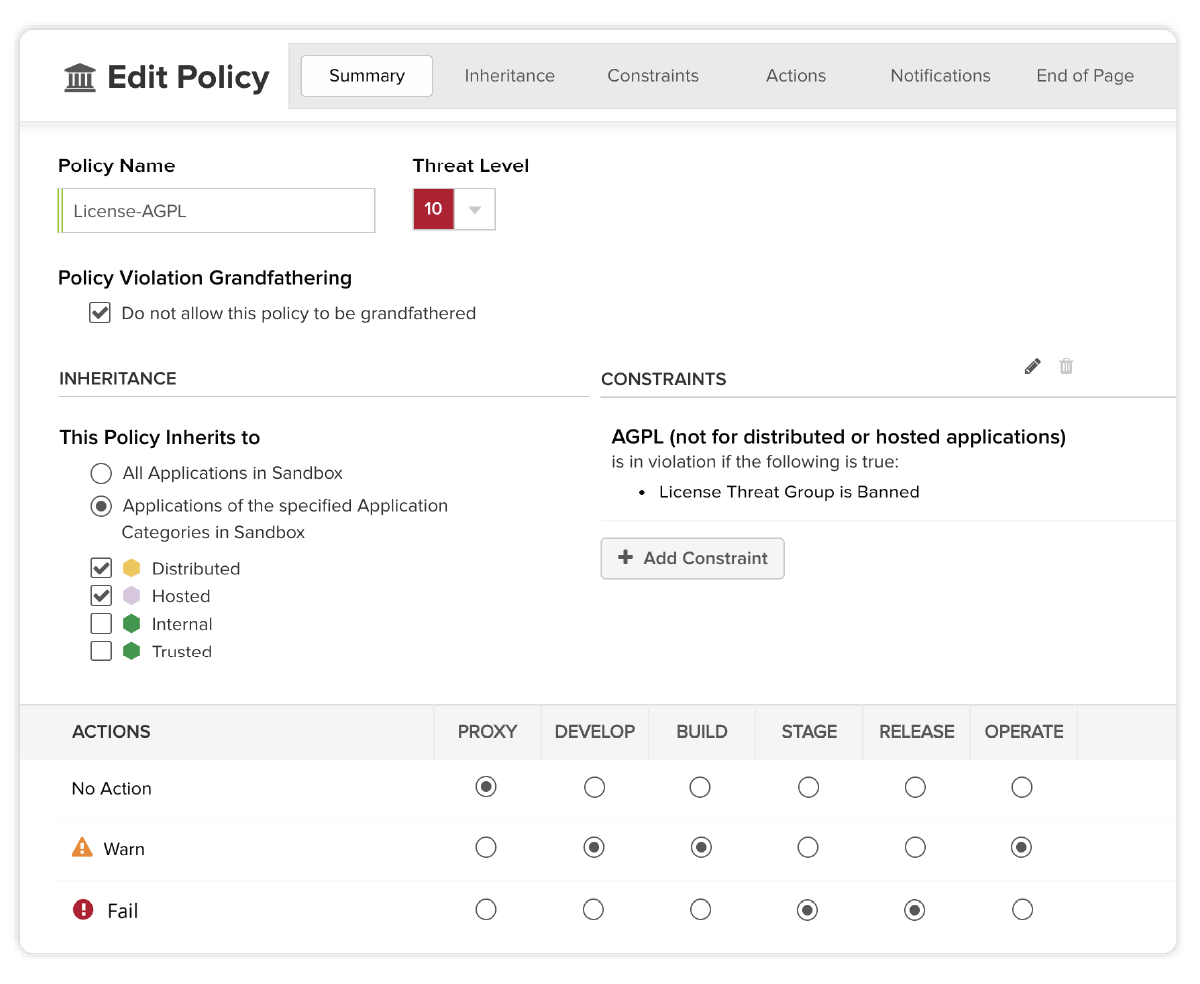Click the Edit Policy building icon

[80, 77]
